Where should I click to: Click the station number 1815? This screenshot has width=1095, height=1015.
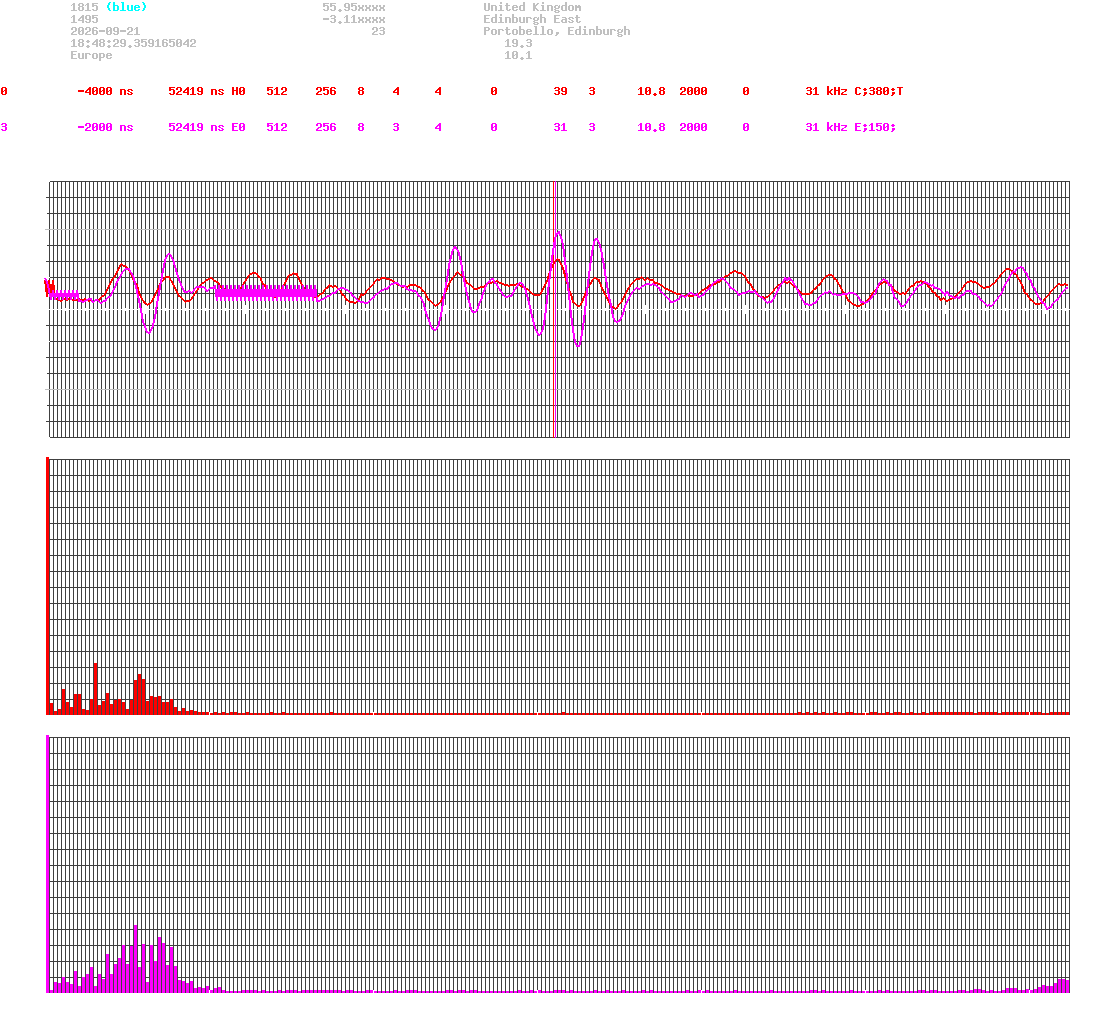pyautogui.click(x=84, y=7)
